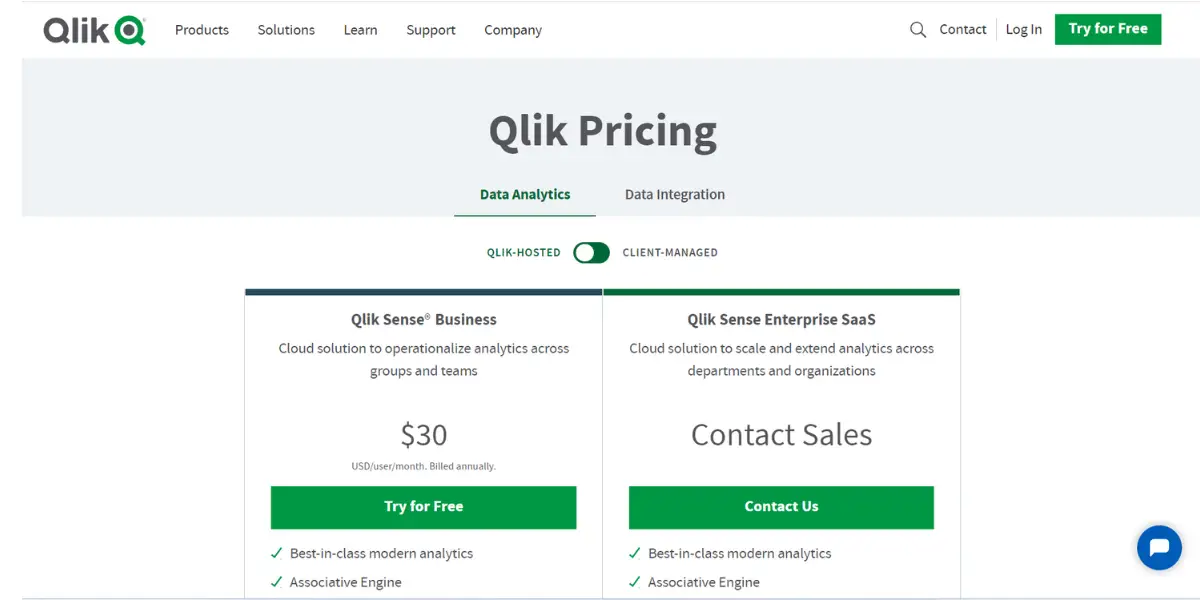This screenshot has height=600, width=1200.
Task: Select the Client-Managed hosting label
Action: (670, 253)
